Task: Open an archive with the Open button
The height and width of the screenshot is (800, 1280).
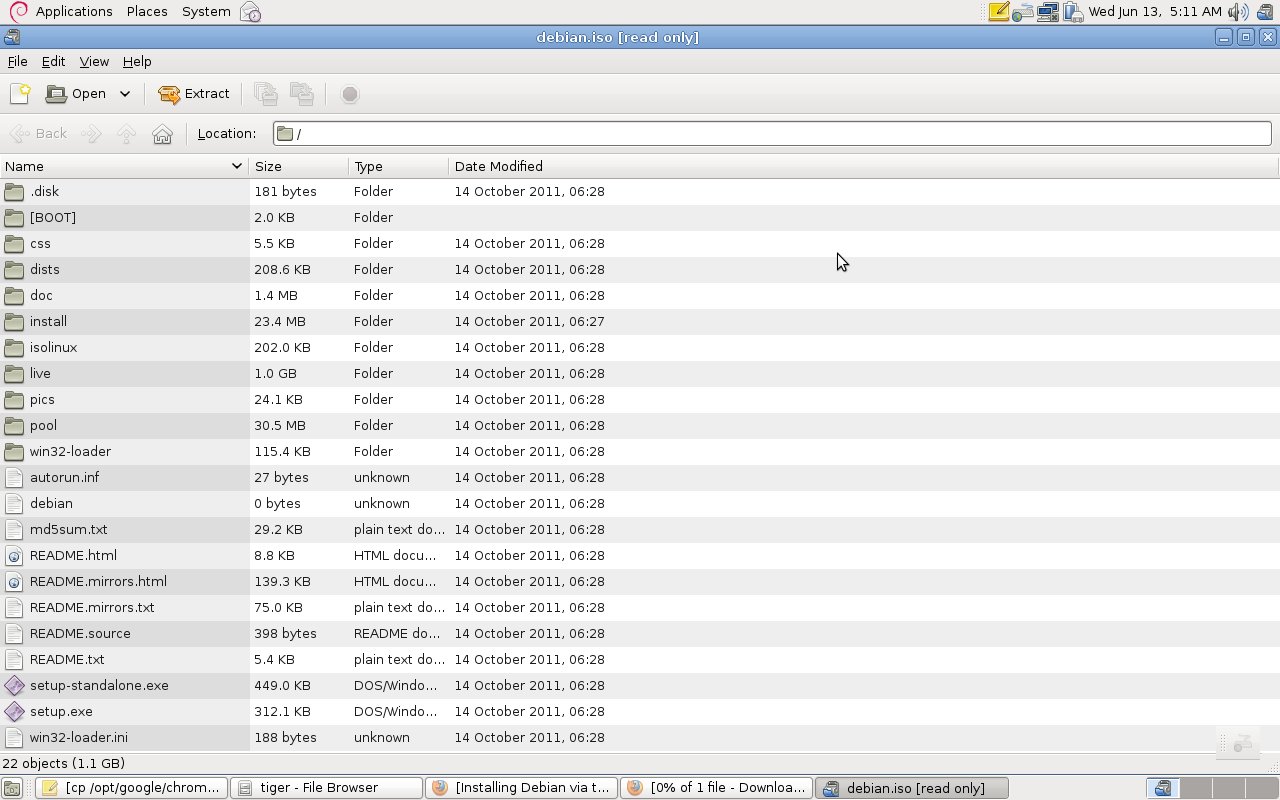Action: 76,94
